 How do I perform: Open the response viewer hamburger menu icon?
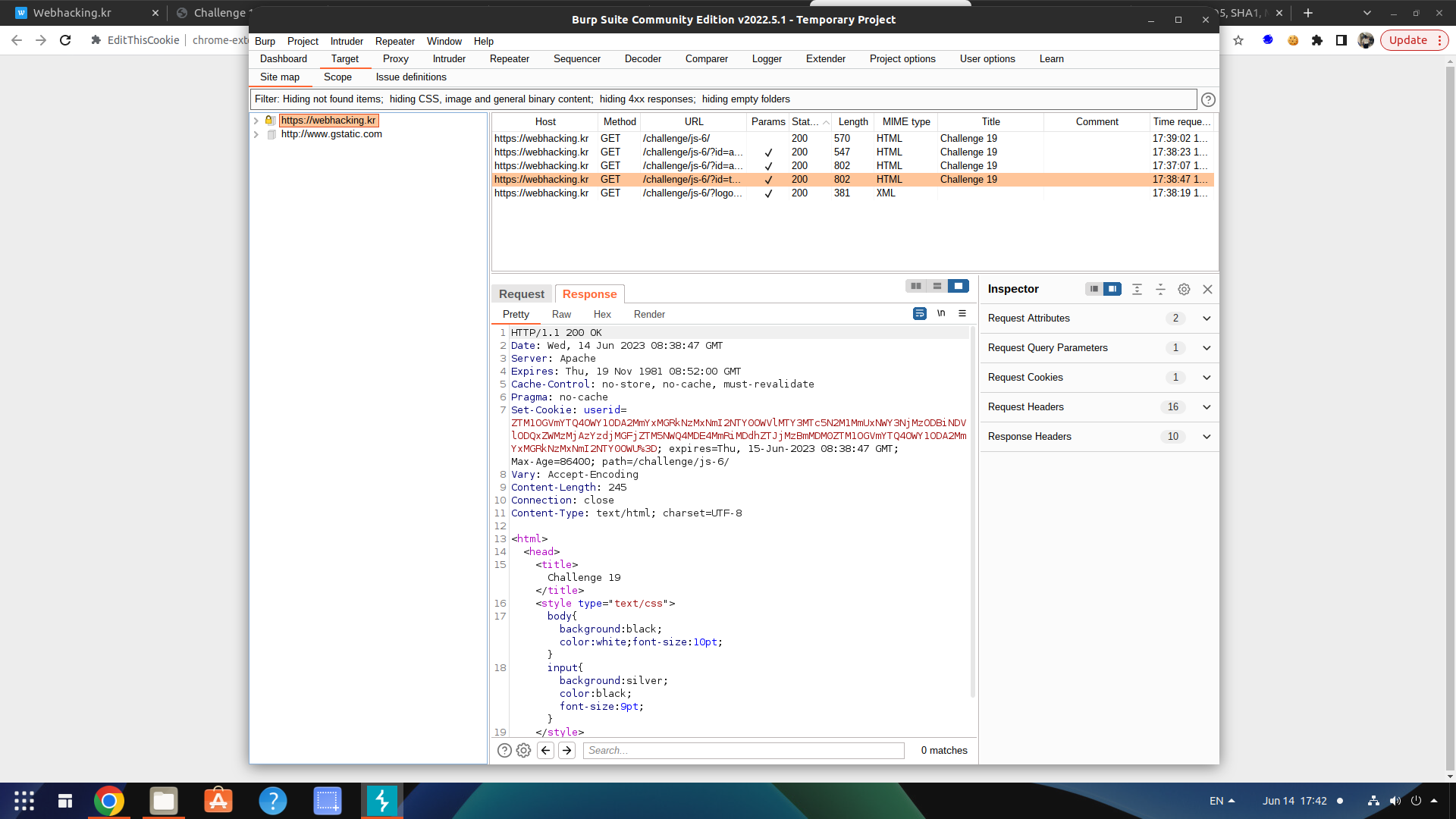point(962,313)
